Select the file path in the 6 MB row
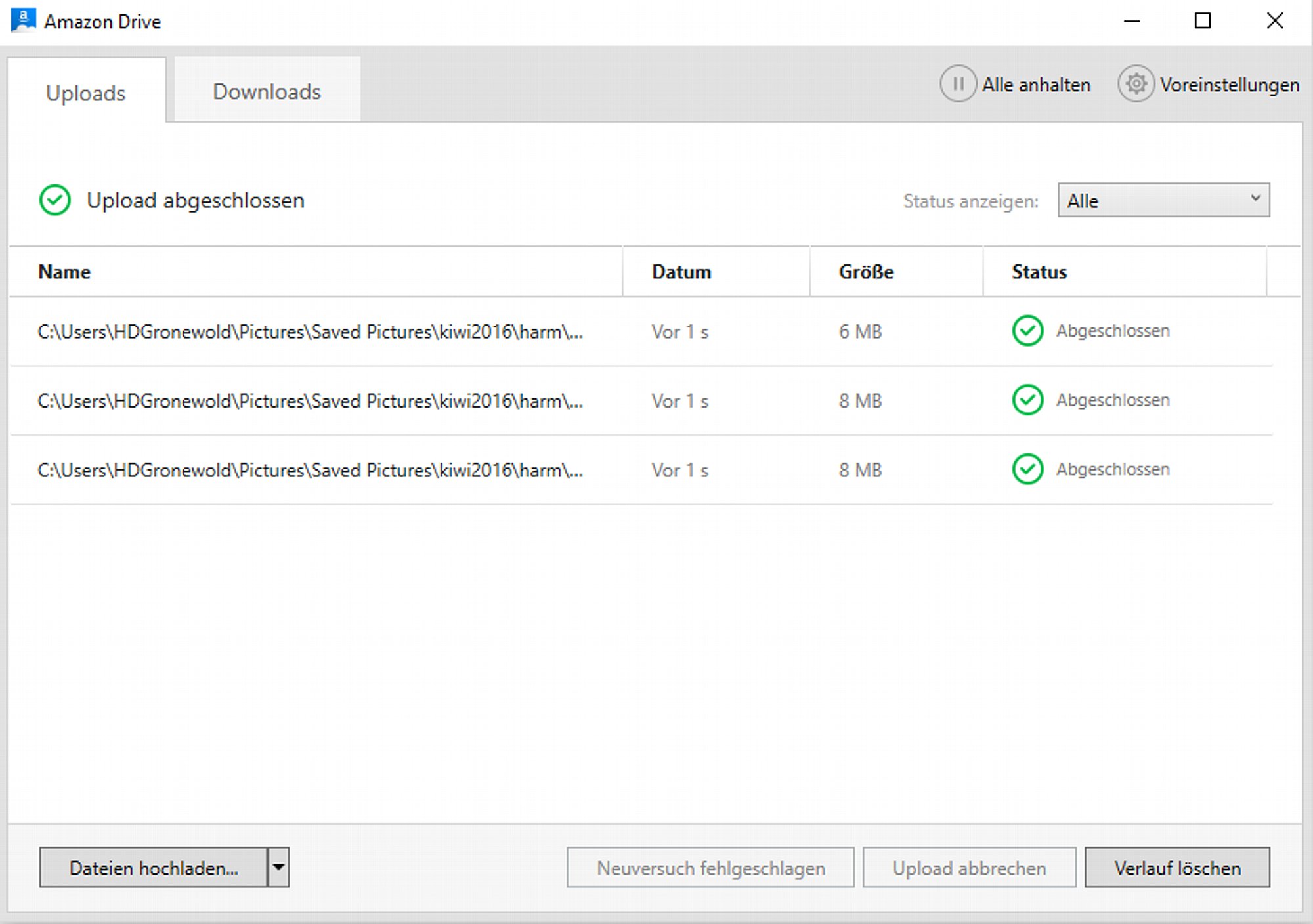Screen dimensions: 1313x924 (311, 331)
